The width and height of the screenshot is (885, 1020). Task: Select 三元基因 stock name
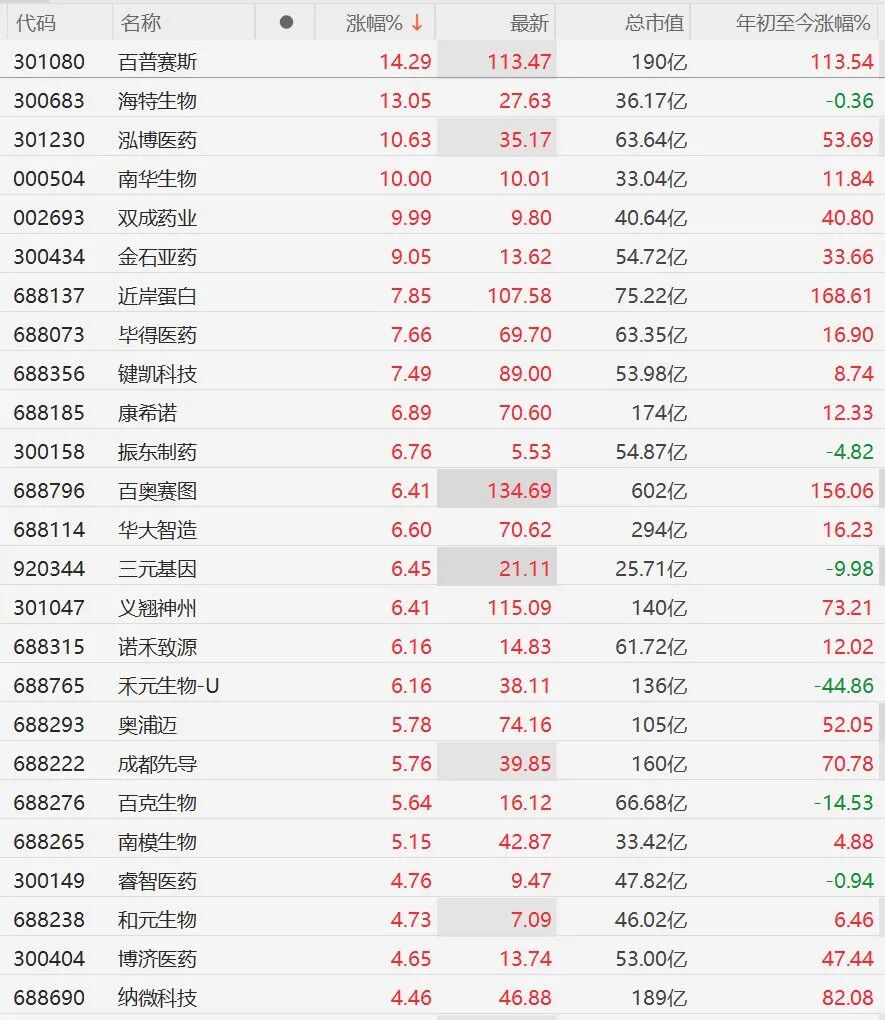(157, 569)
